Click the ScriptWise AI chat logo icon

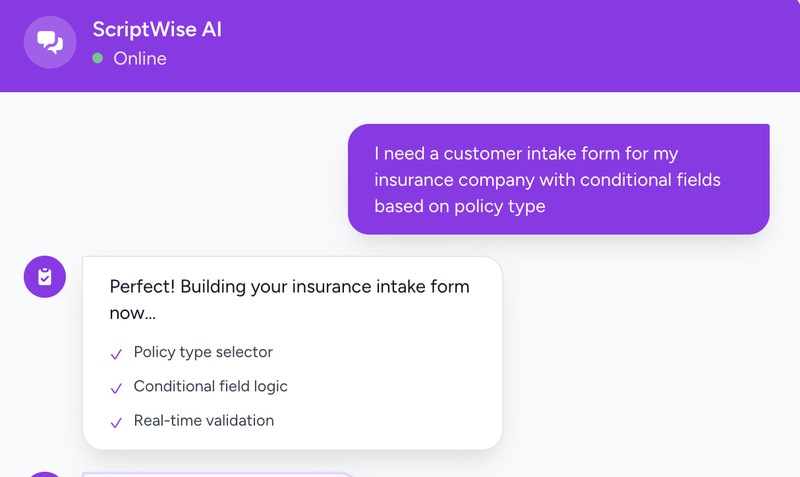50,43
